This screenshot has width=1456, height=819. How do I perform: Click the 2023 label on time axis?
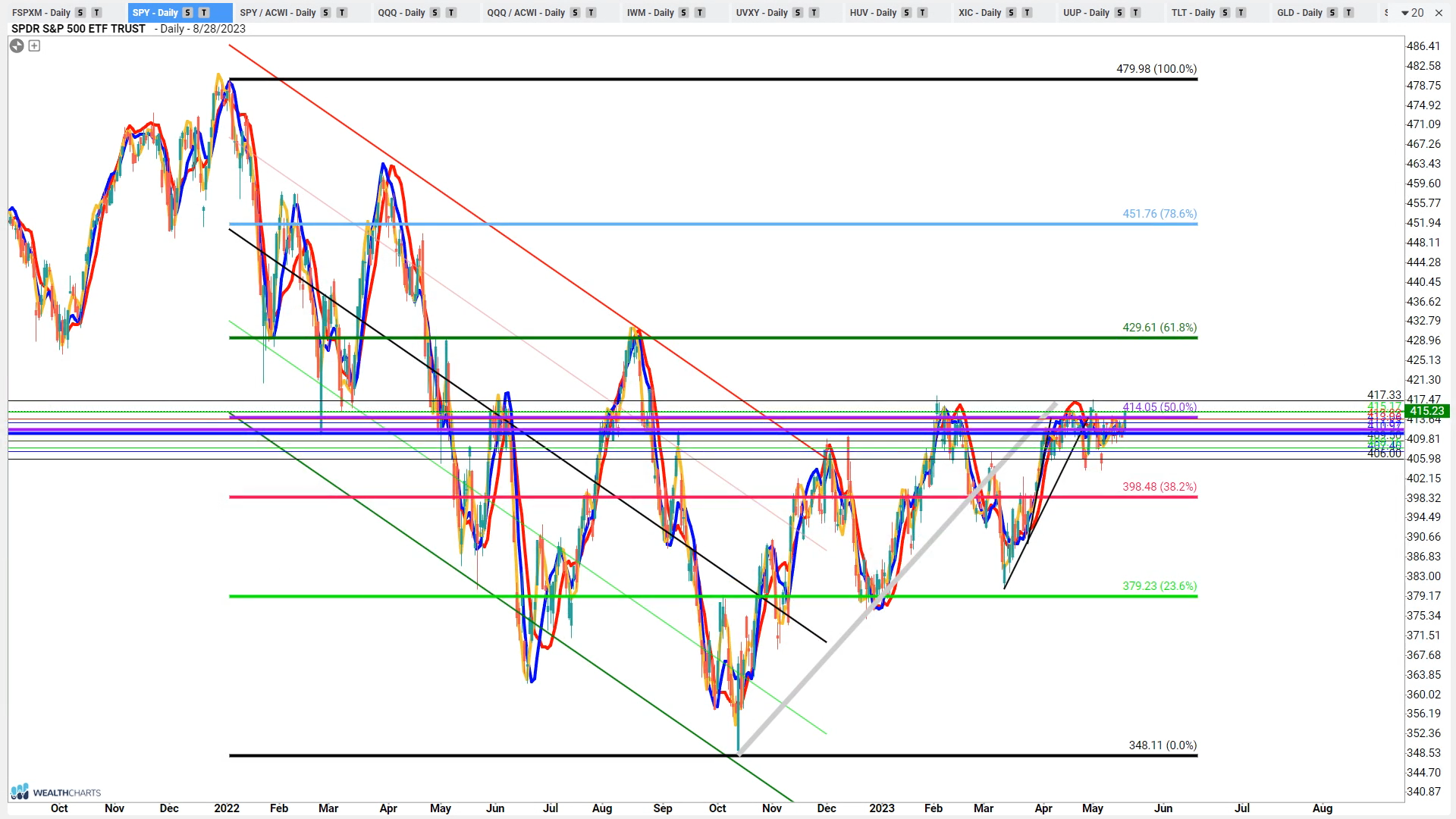882,808
